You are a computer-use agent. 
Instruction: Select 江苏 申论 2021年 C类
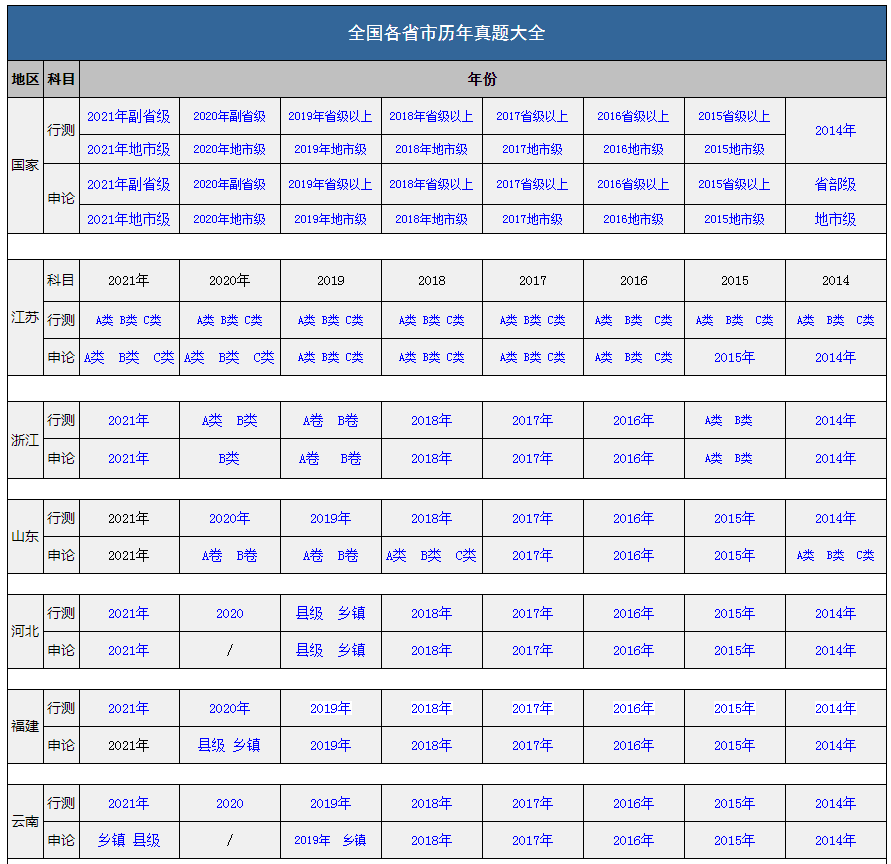(164, 357)
